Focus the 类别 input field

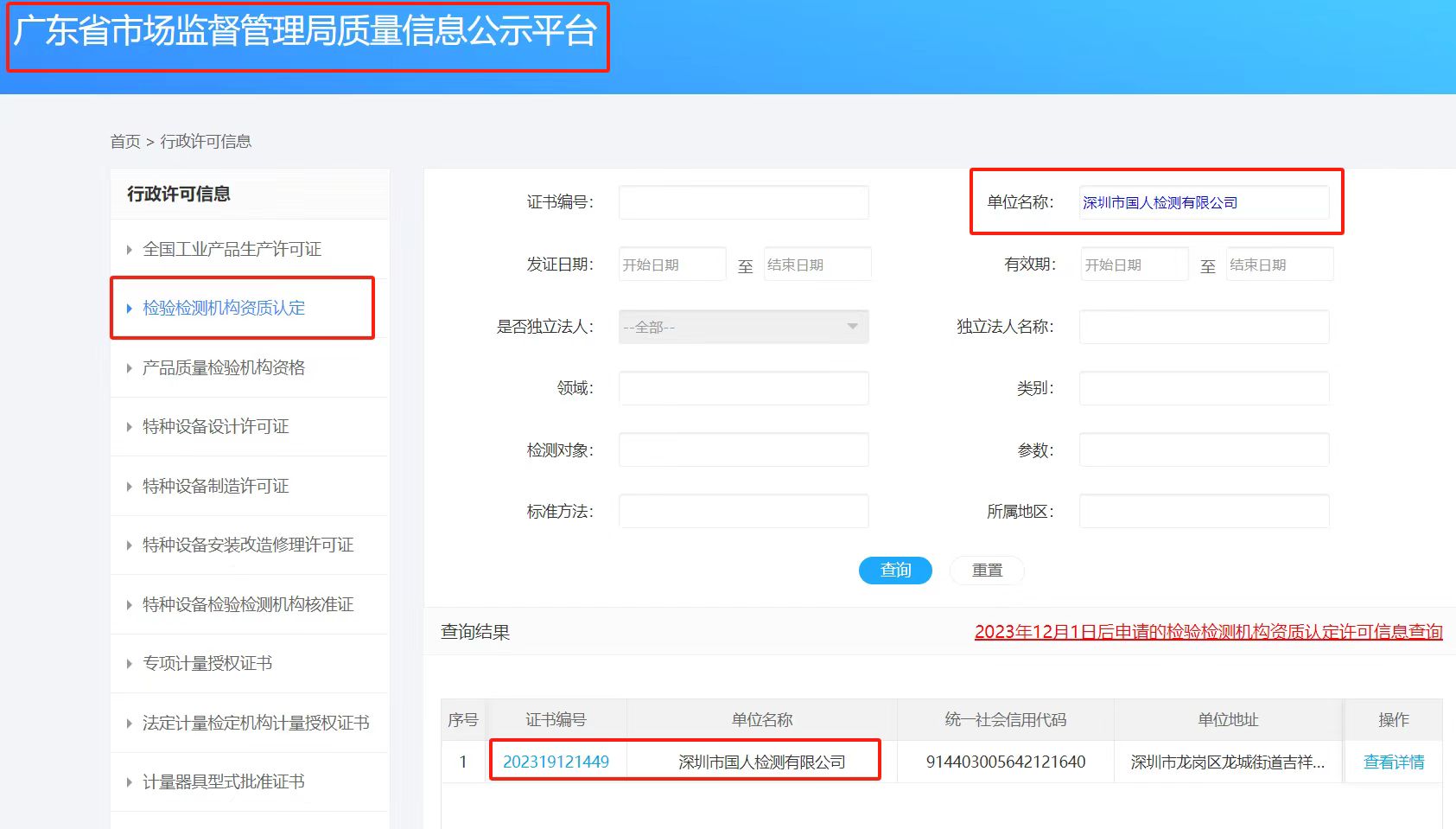1204,388
